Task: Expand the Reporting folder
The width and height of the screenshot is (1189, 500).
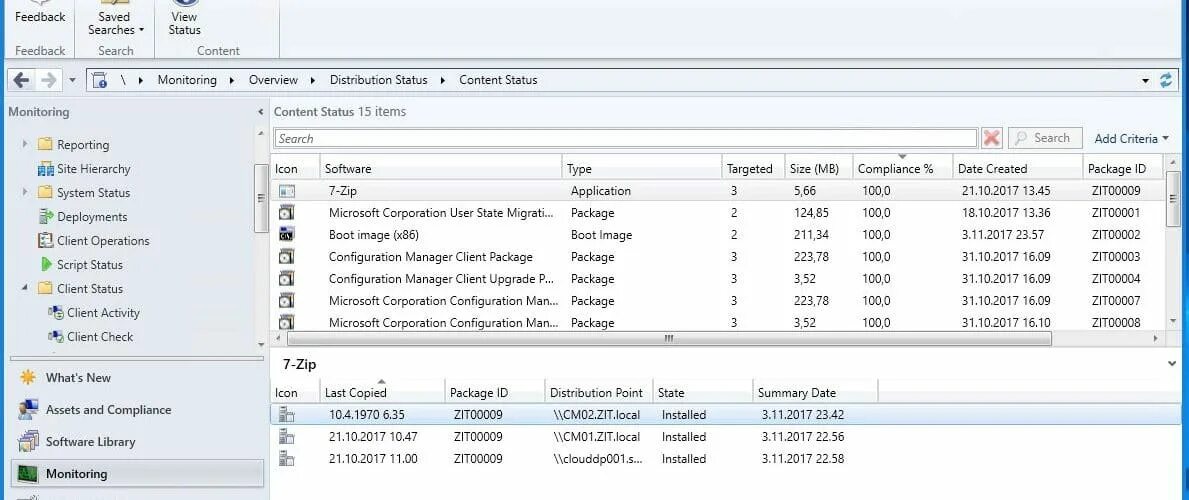Action: tap(25, 144)
